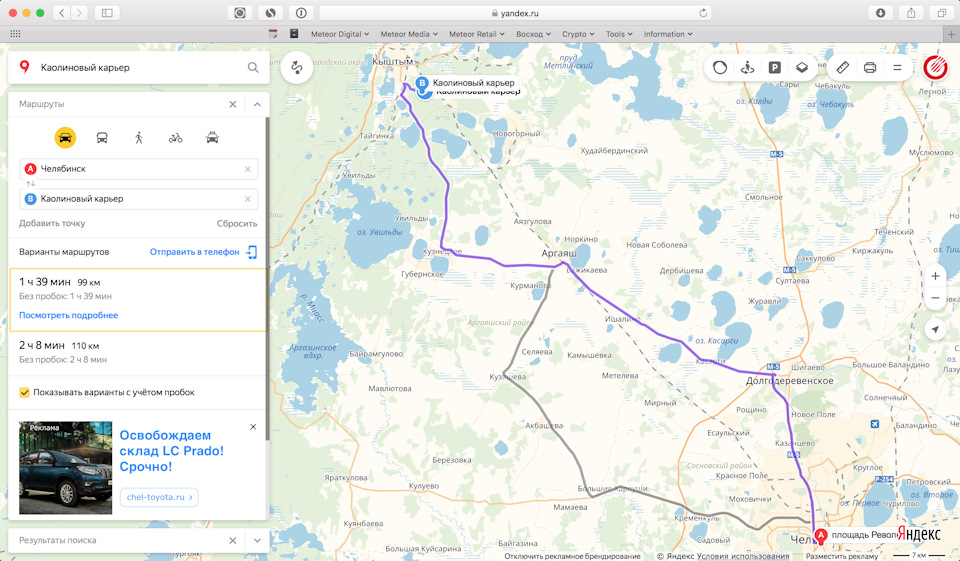Open the map options menu icon
The image size is (960, 561).
[897, 67]
